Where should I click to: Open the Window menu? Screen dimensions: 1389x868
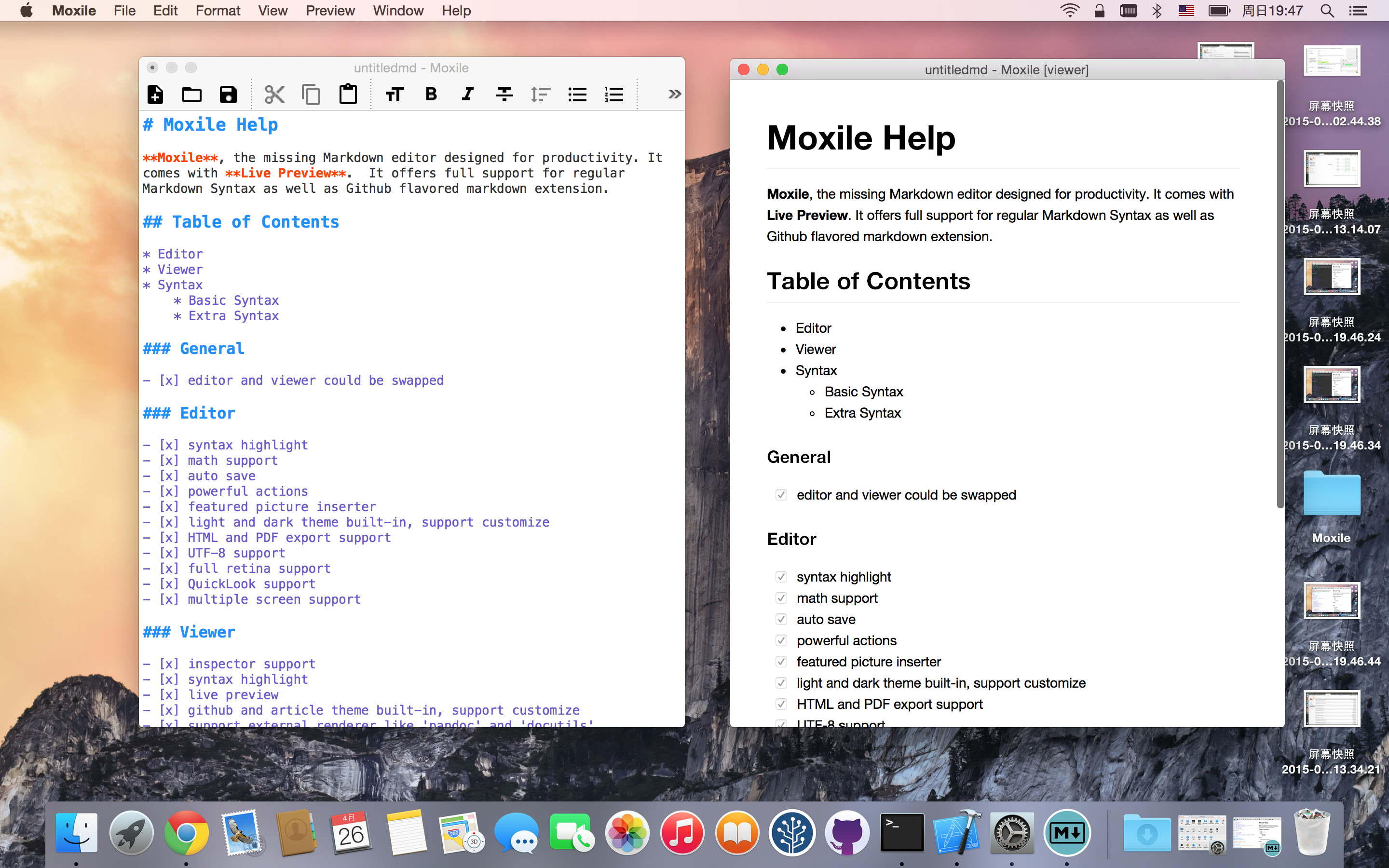point(398,10)
